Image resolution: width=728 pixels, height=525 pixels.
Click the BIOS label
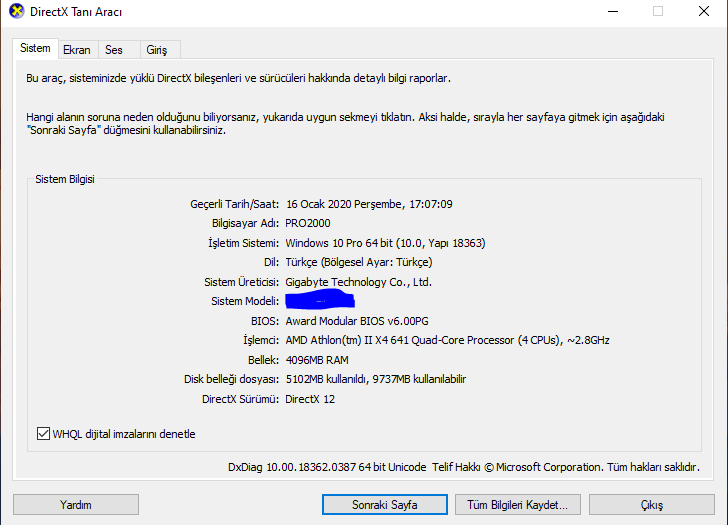265,321
